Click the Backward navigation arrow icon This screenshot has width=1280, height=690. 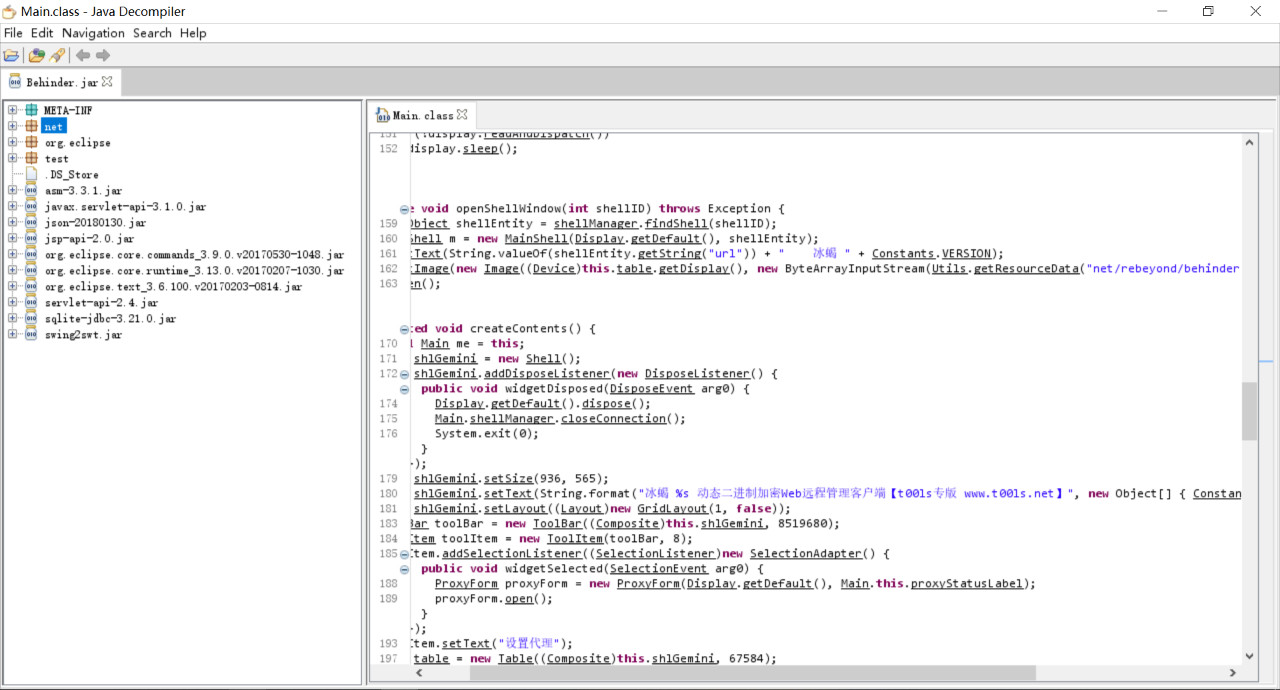pyautogui.click(x=83, y=56)
